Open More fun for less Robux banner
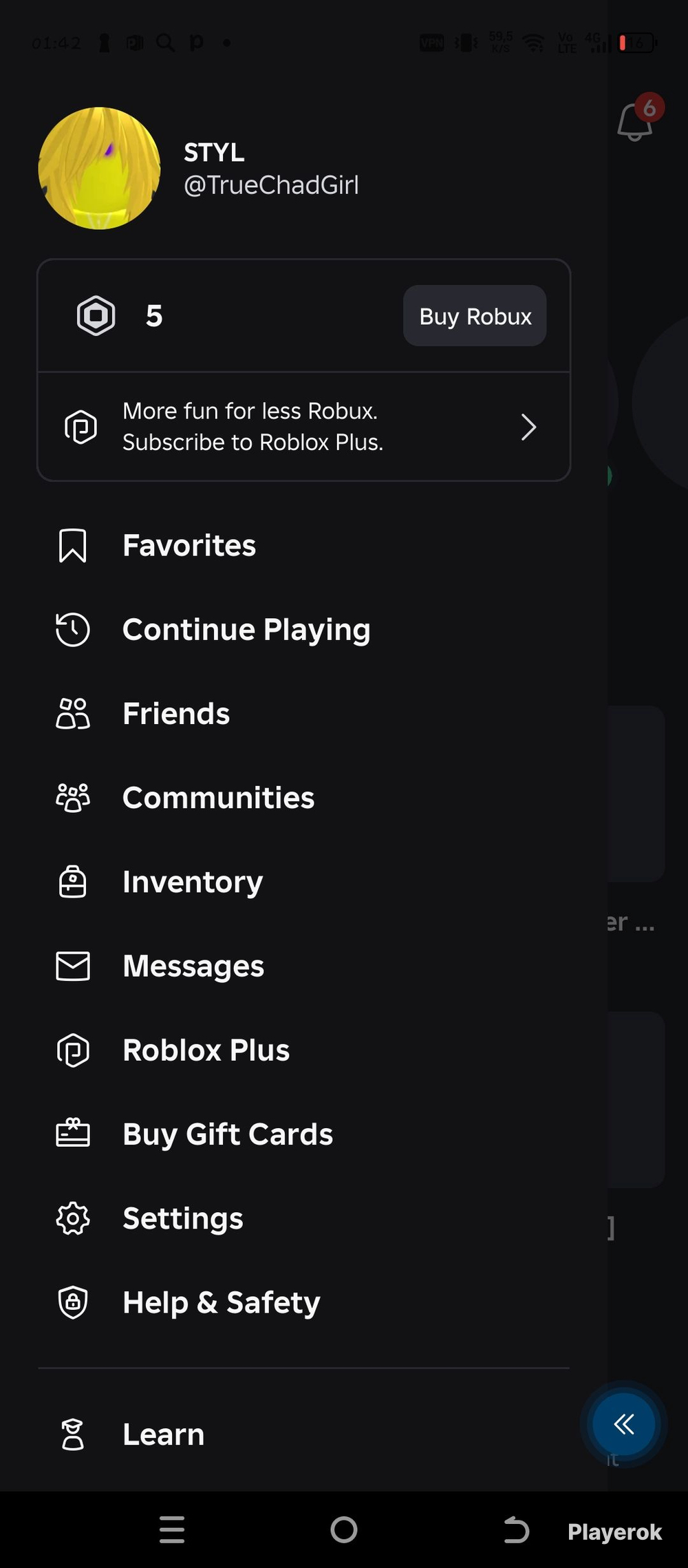The image size is (688, 1568). 304,427
